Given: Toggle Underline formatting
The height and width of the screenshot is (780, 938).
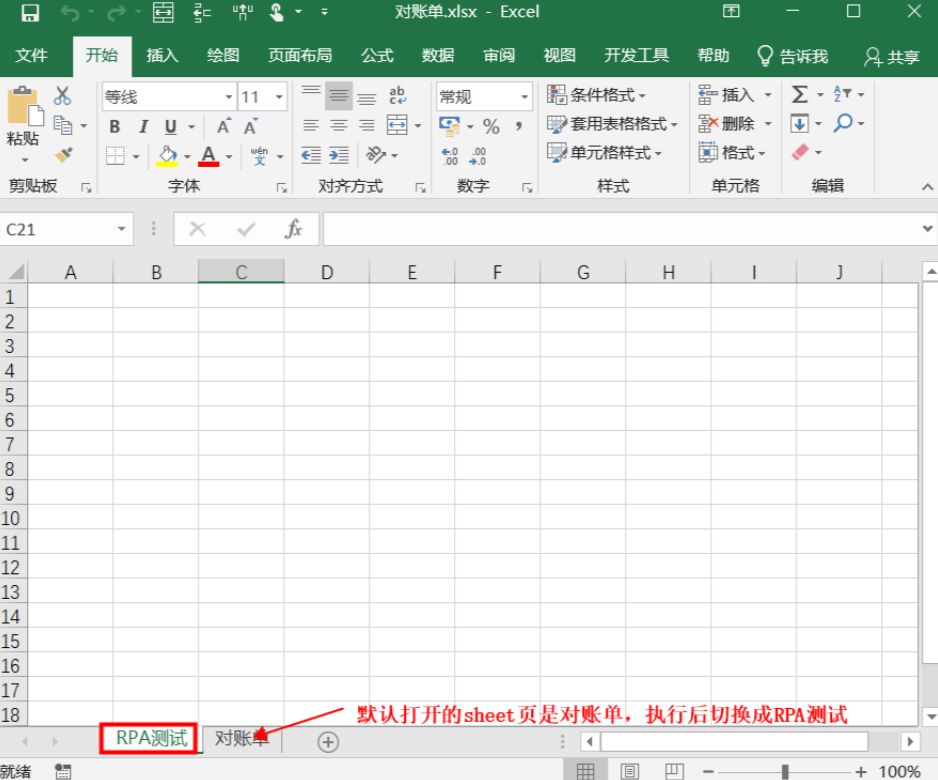Looking at the screenshot, I should (170, 127).
